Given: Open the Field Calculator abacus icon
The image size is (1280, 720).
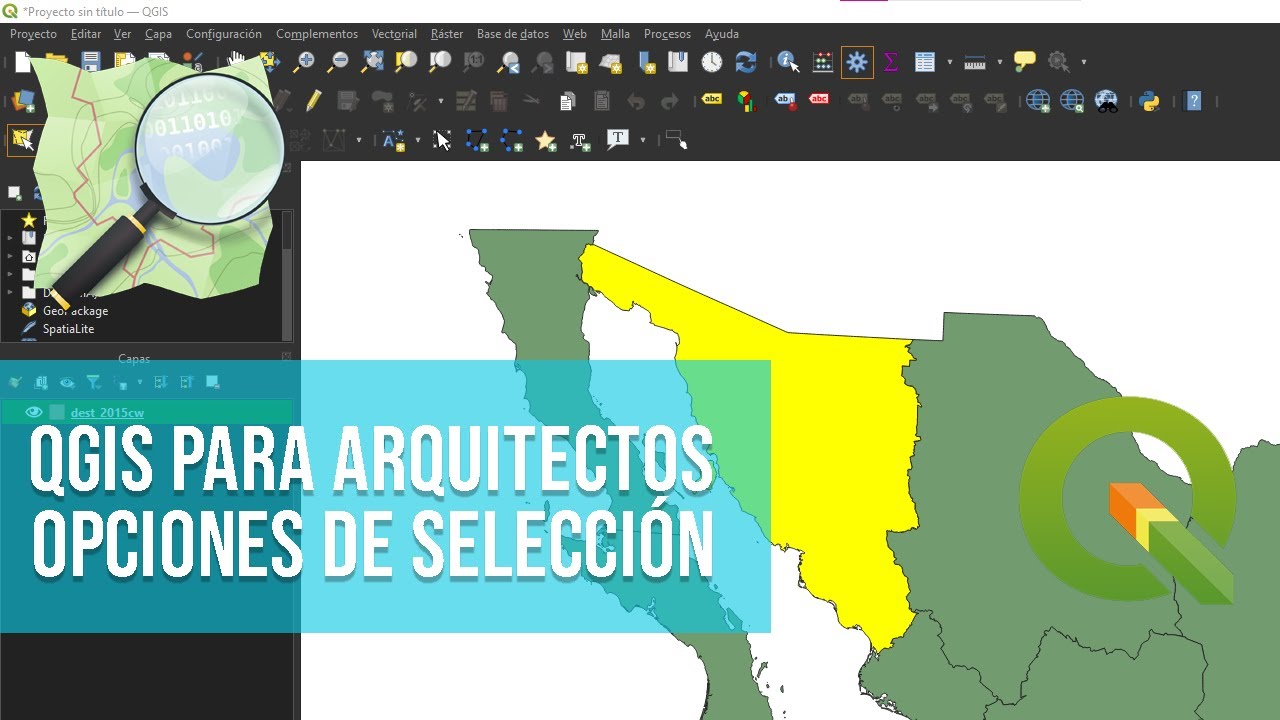Looking at the screenshot, I should pos(823,62).
